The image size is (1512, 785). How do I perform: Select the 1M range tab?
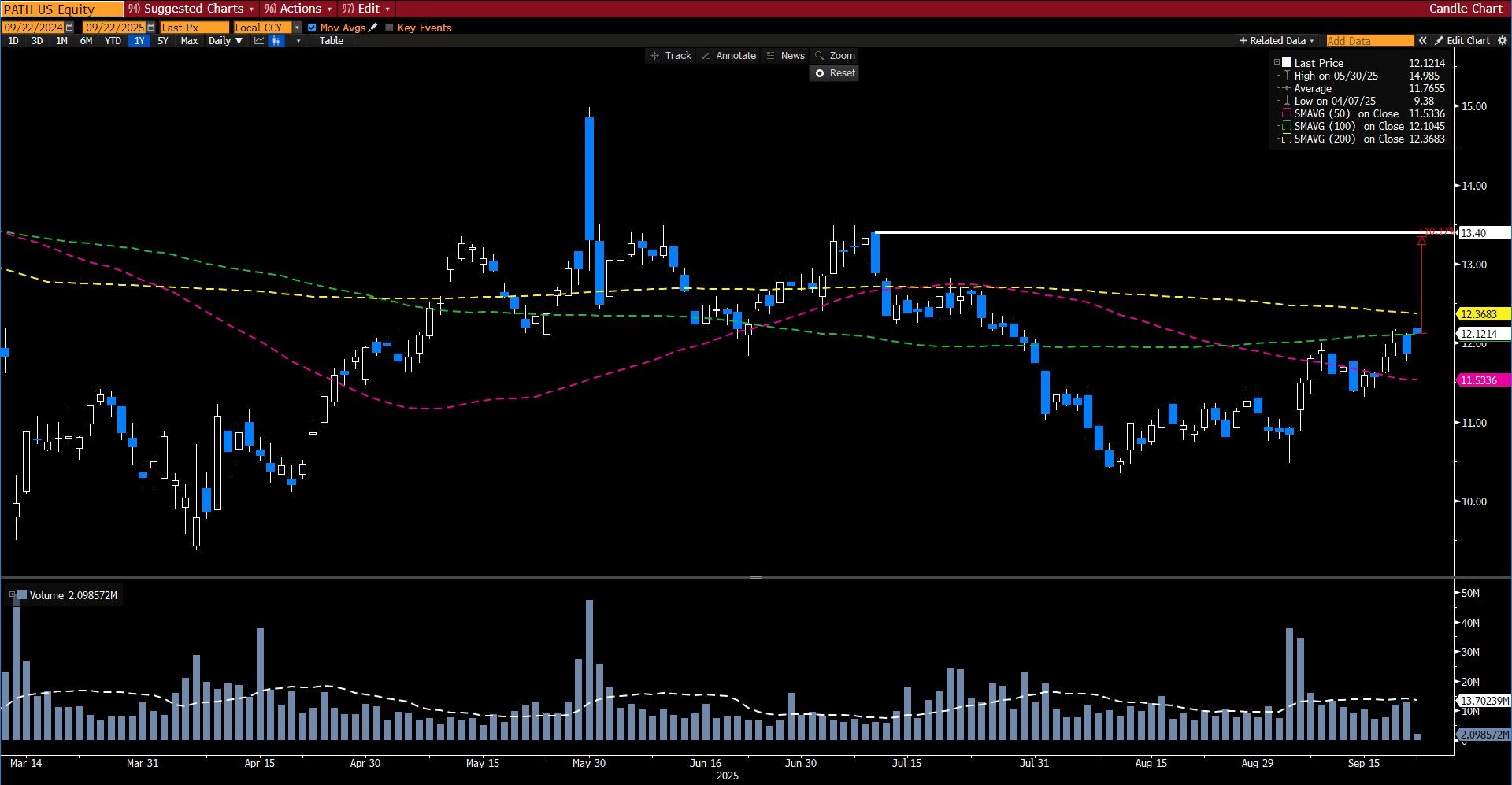coord(61,41)
